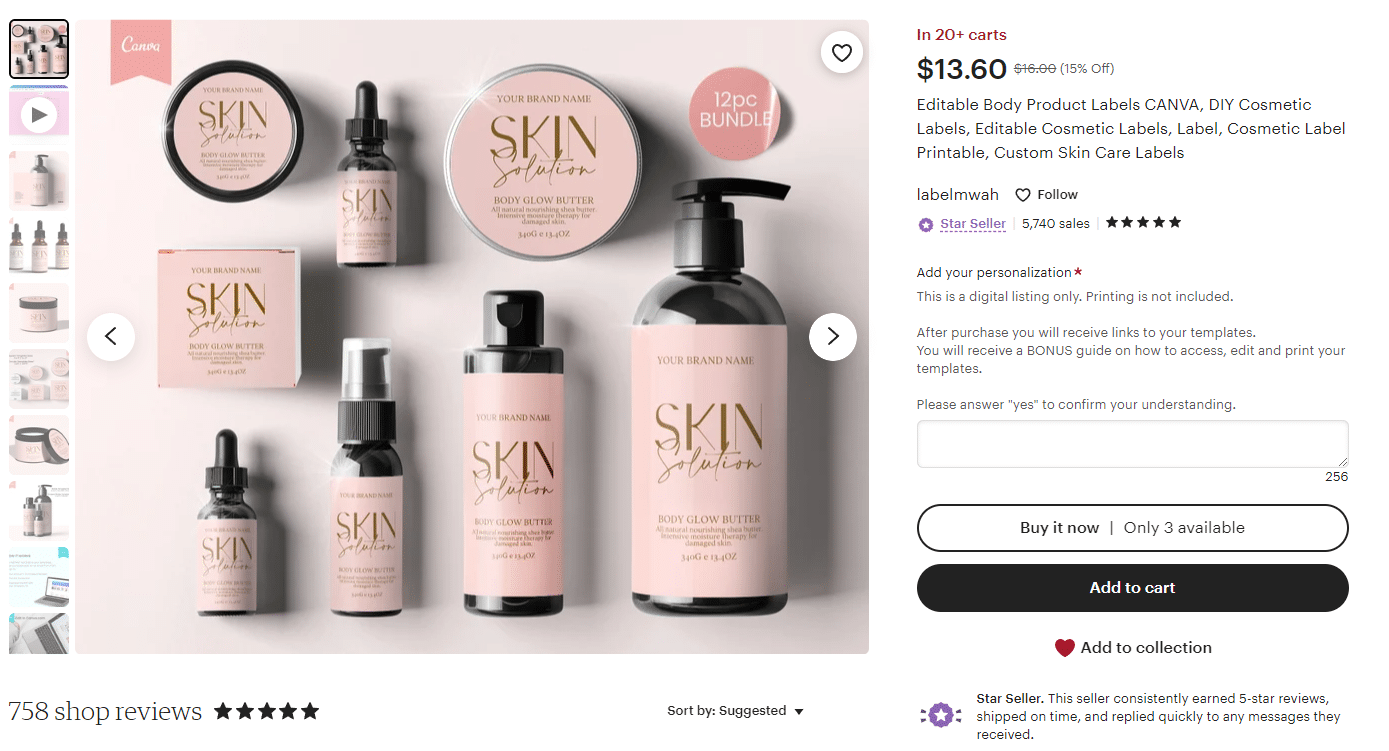Select the first gallery thumbnail
The width and height of the screenshot is (1389, 751).
39,49
